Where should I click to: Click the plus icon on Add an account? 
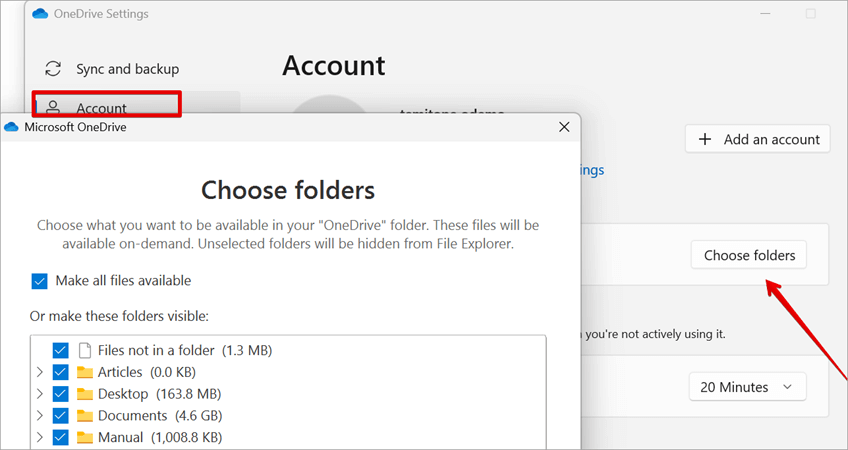tap(705, 139)
